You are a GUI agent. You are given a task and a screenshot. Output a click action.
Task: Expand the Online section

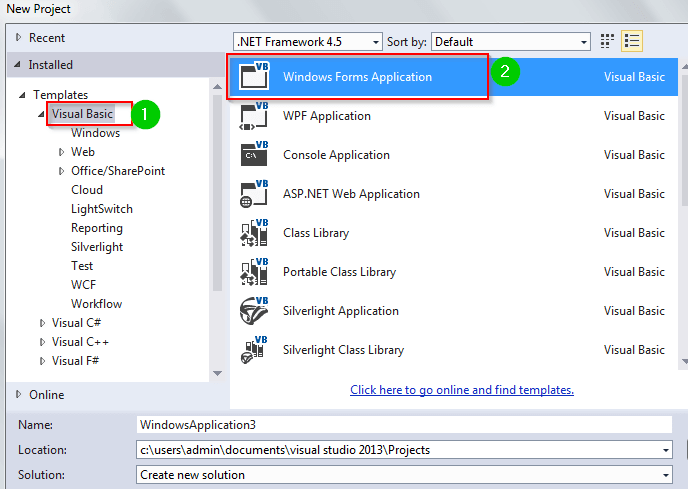click(x=19, y=395)
